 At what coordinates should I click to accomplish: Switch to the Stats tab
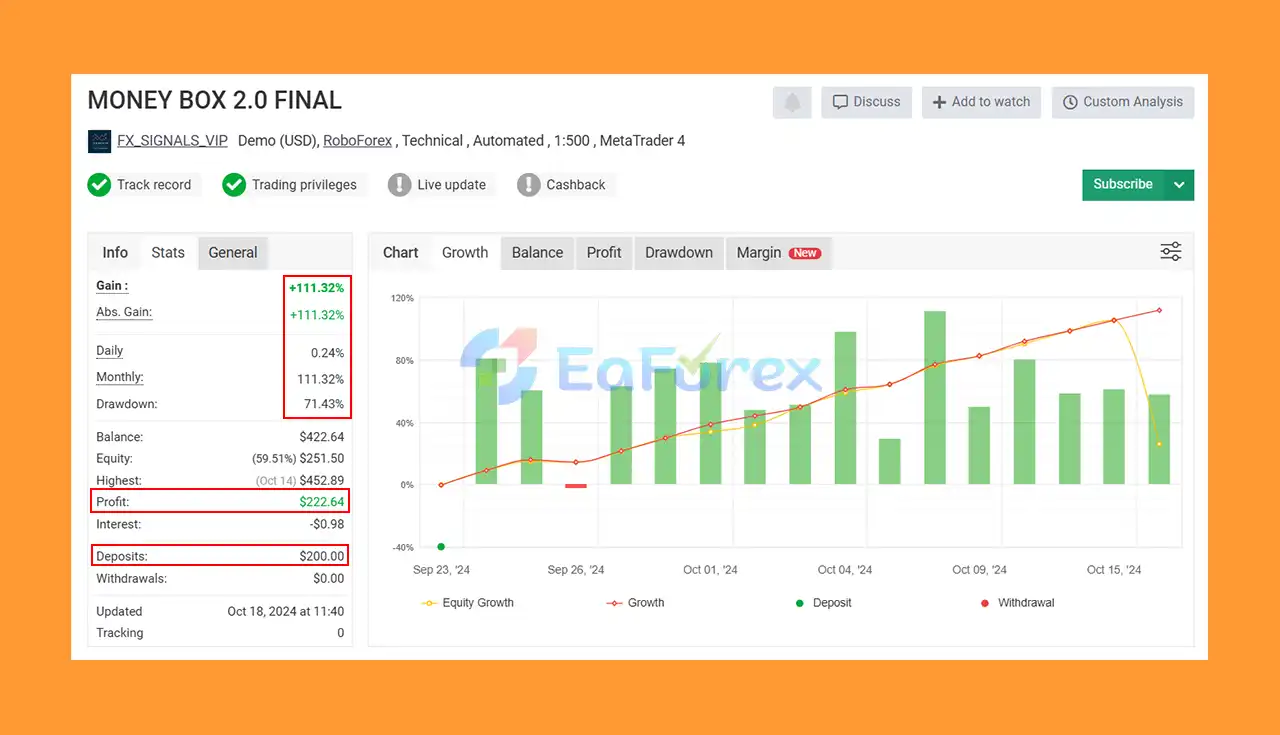click(x=168, y=253)
